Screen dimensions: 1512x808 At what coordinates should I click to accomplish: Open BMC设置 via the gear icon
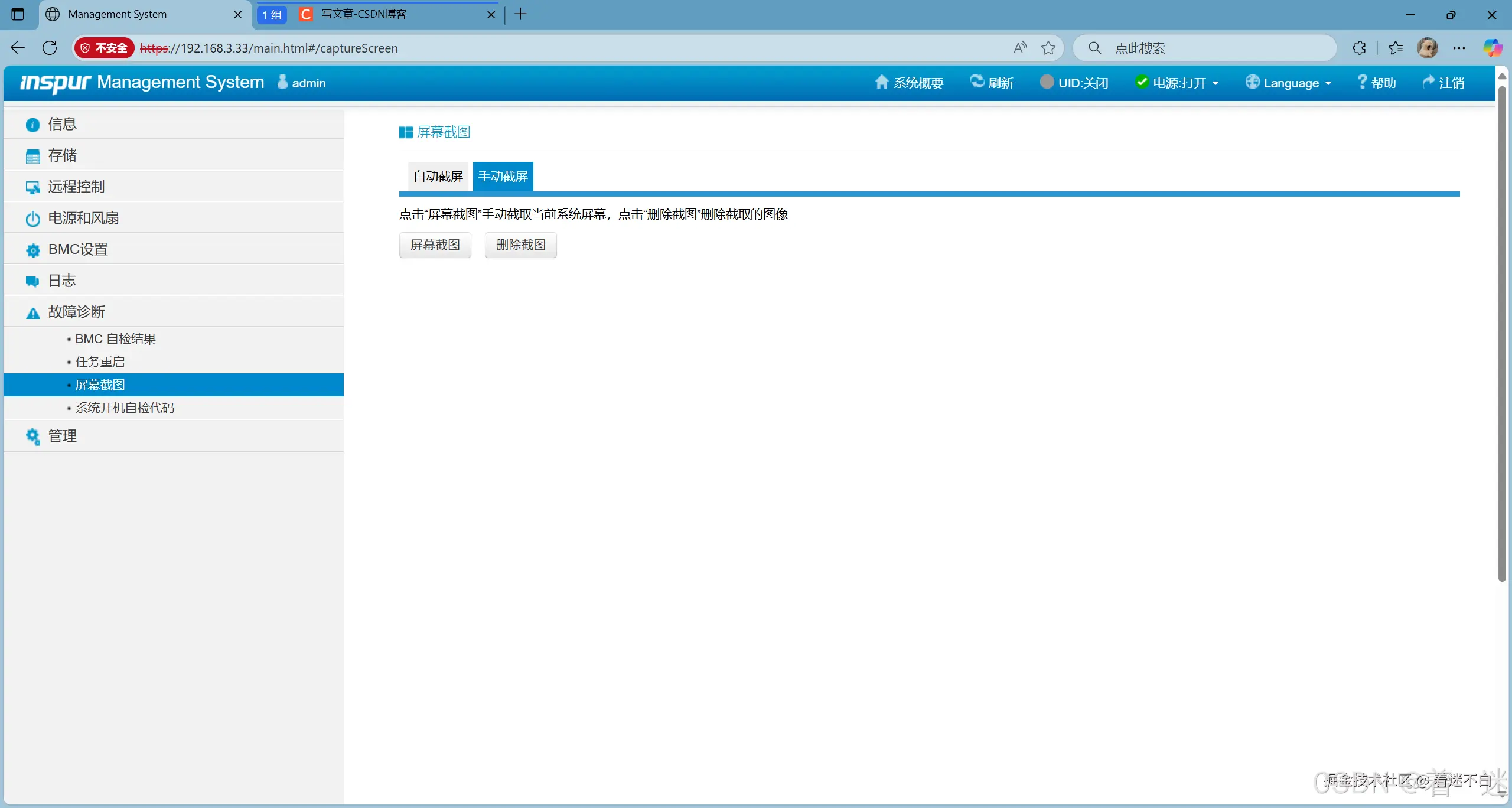[x=32, y=249]
